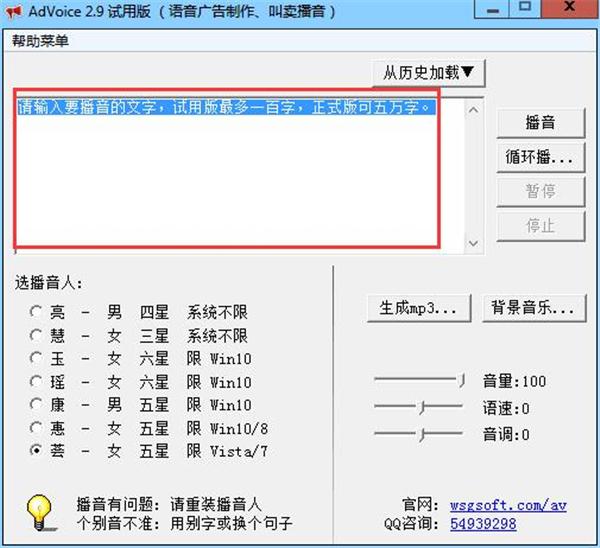
Task: Click the 生成mp3... button
Action: point(419,308)
